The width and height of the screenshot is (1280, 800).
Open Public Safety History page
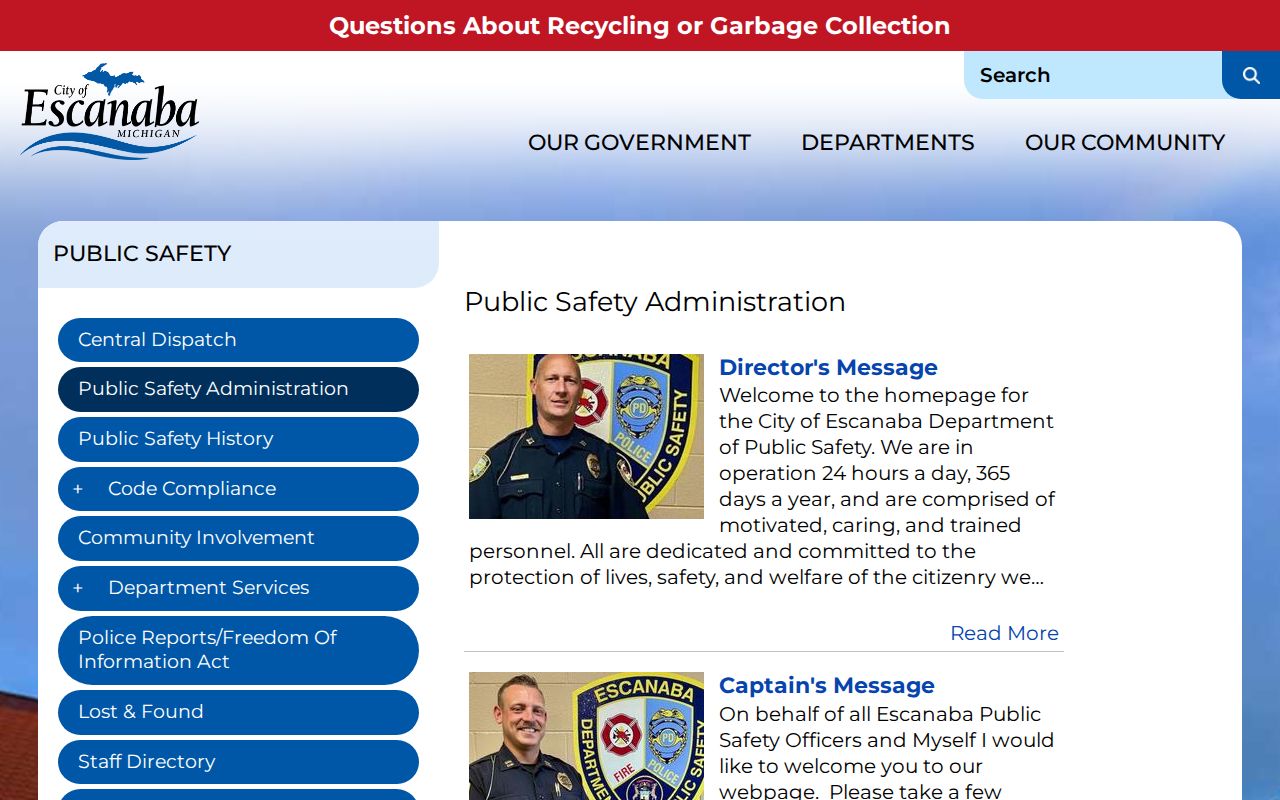tap(238, 439)
